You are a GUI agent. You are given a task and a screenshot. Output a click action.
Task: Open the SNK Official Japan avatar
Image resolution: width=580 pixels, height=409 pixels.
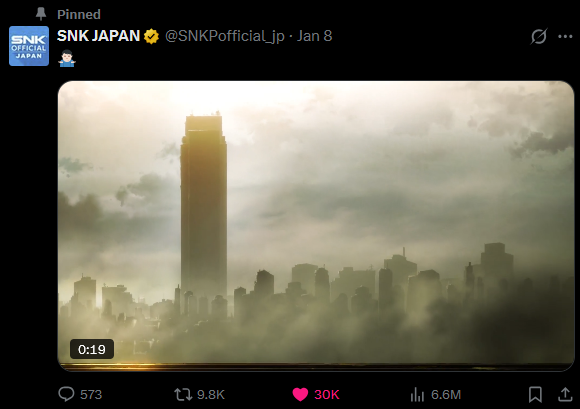tap(29, 46)
